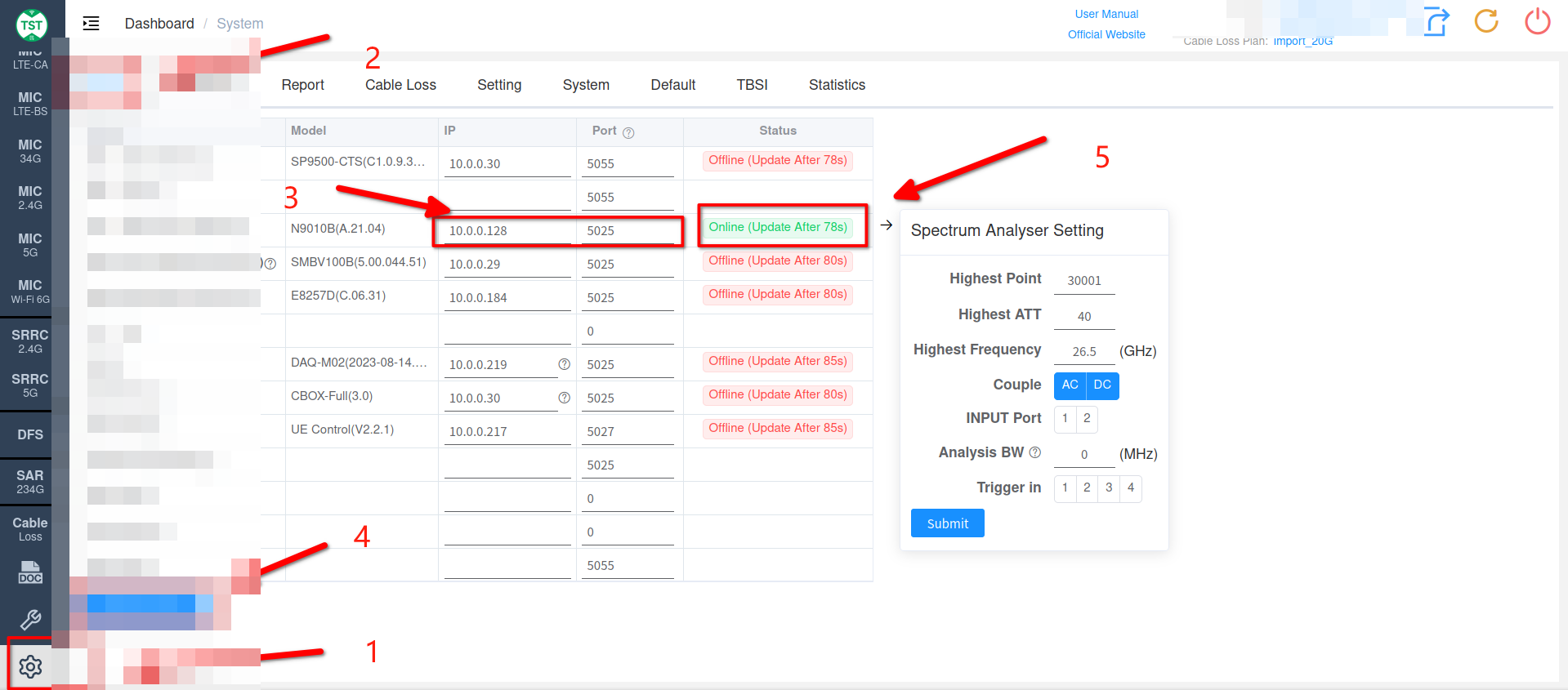Expand the arrow beside N9010B row
Screen dimensions: 1568x690
pos(887,225)
